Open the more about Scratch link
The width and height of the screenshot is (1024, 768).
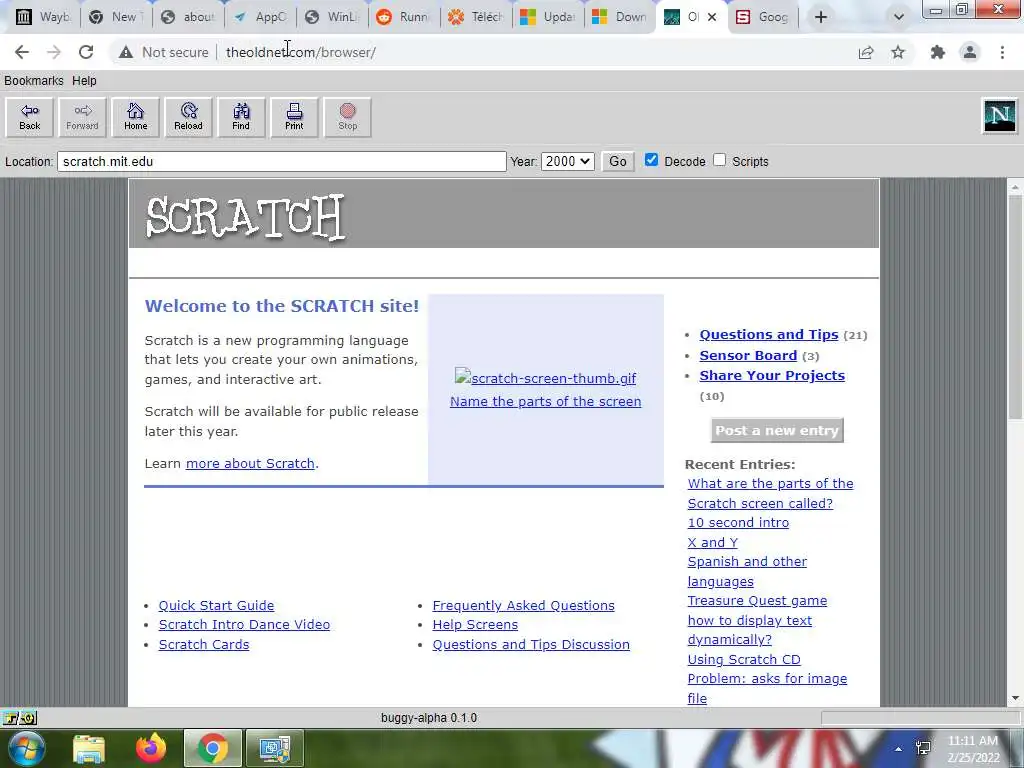(x=250, y=464)
